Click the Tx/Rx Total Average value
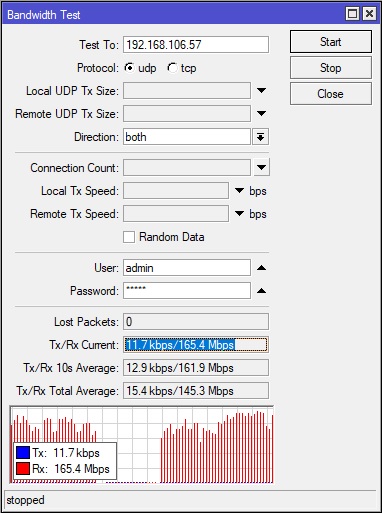The width and height of the screenshot is (382, 513). click(196, 391)
